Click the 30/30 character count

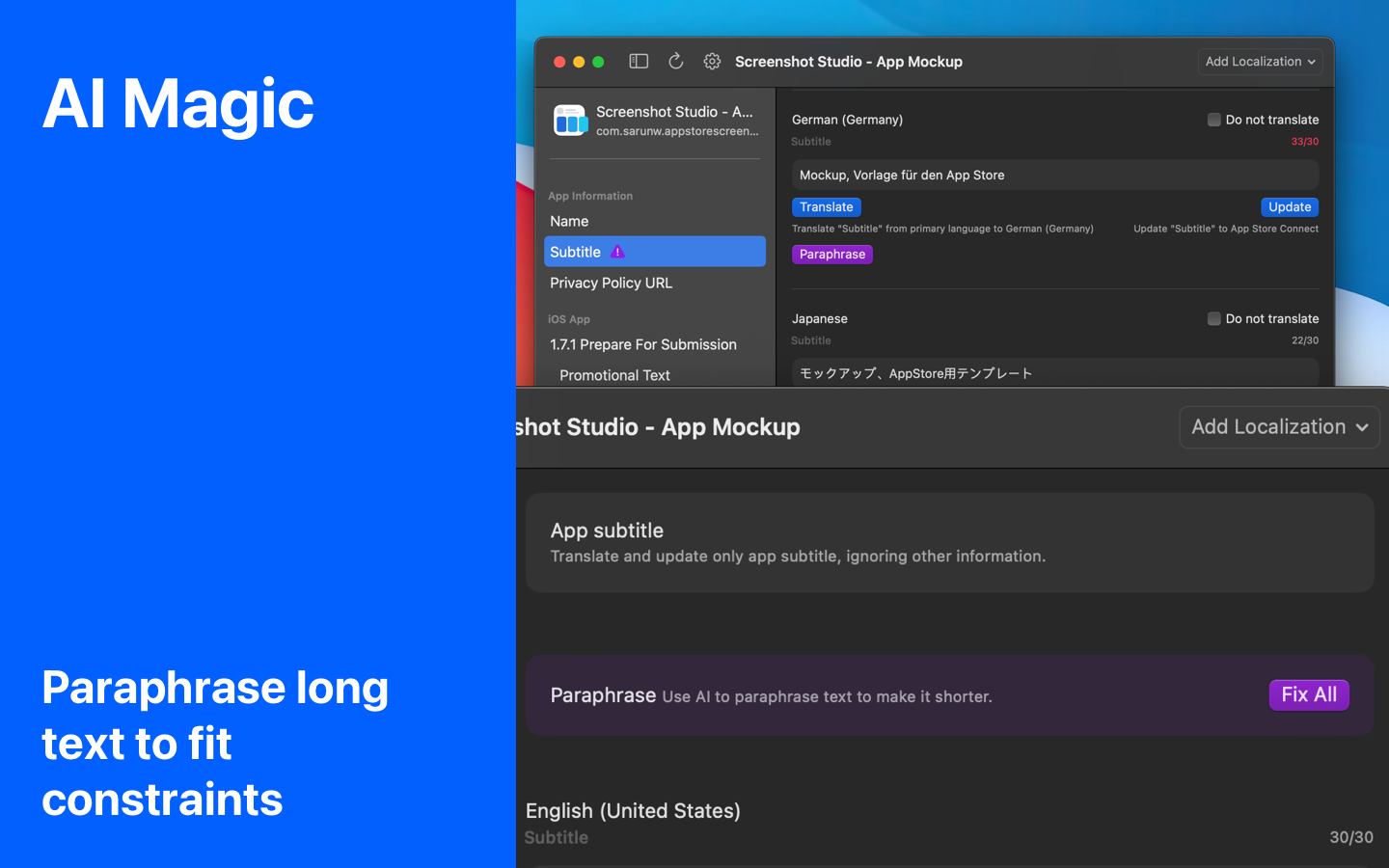point(1351,837)
